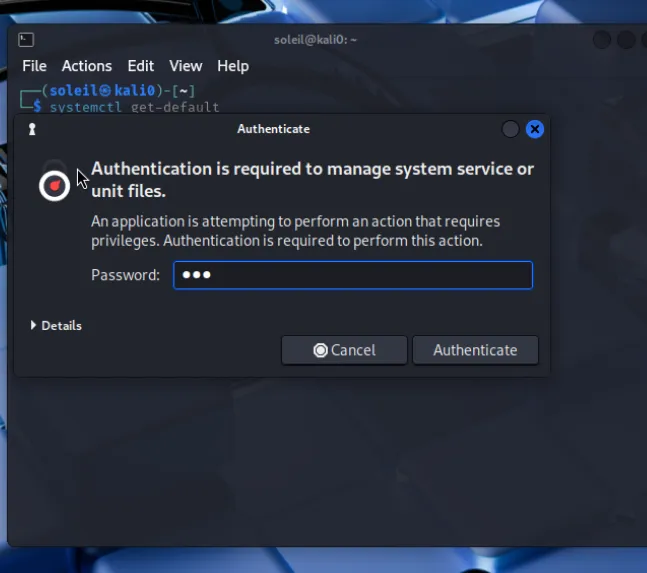
Task: Click the systemctl get-default command line
Action: pos(134,107)
